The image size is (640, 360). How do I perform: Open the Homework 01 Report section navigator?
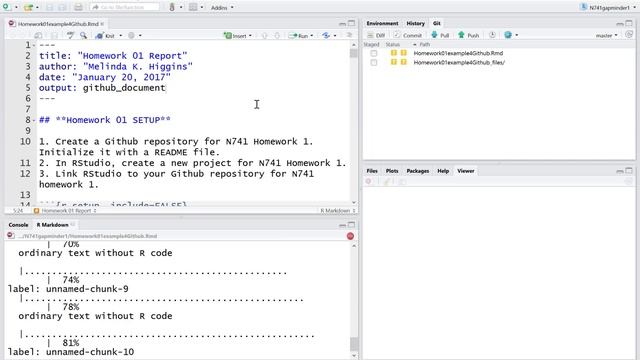(65, 211)
